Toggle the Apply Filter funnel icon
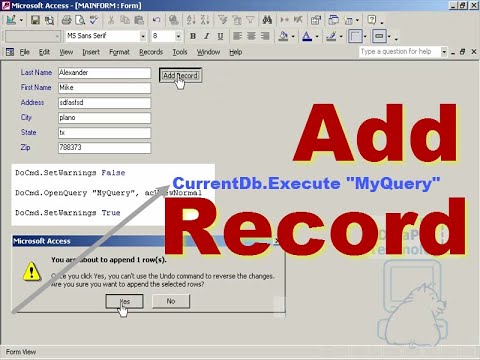The height and width of the screenshot is (360, 480). point(250,20)
